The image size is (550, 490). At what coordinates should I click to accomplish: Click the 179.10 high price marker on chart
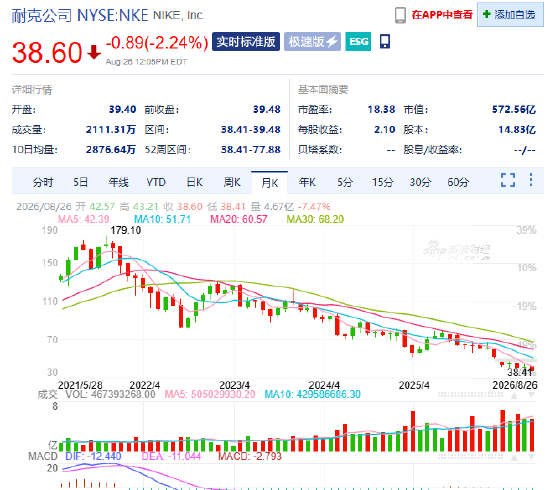click(126, 230)
